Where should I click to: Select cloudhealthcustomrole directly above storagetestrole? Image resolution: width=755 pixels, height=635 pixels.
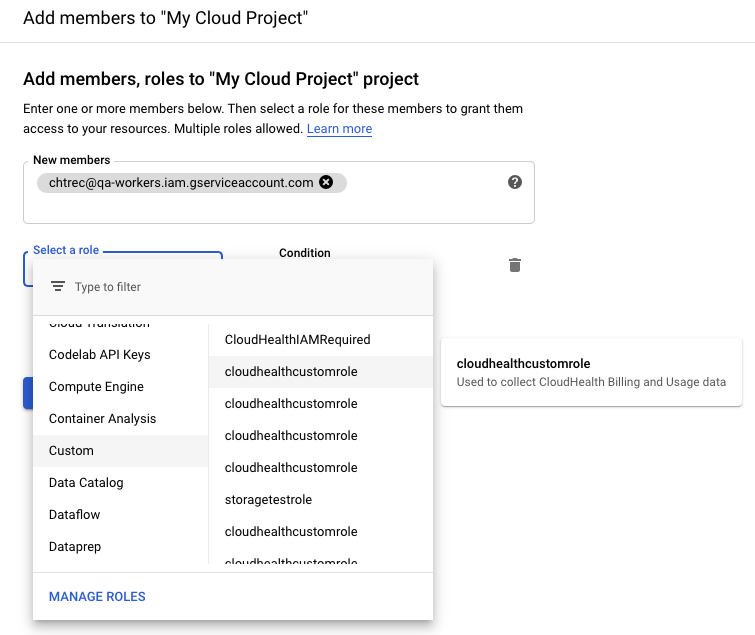pyautogui.click(x=291, y=468)
